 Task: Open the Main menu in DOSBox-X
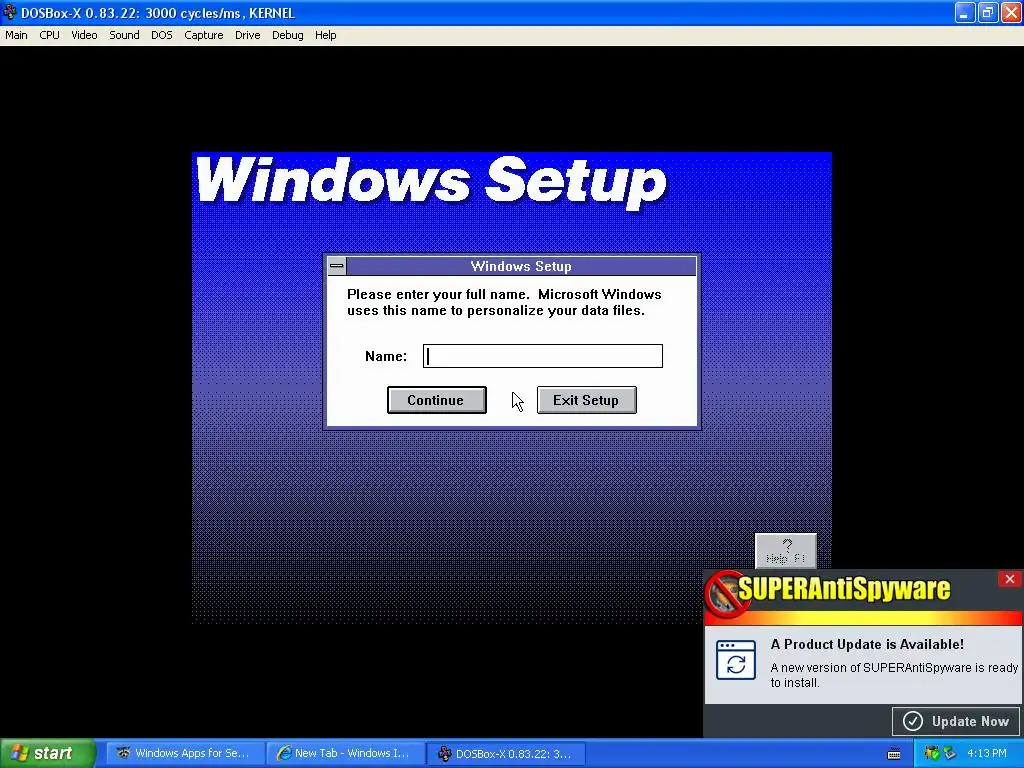(x=16, y=35)
